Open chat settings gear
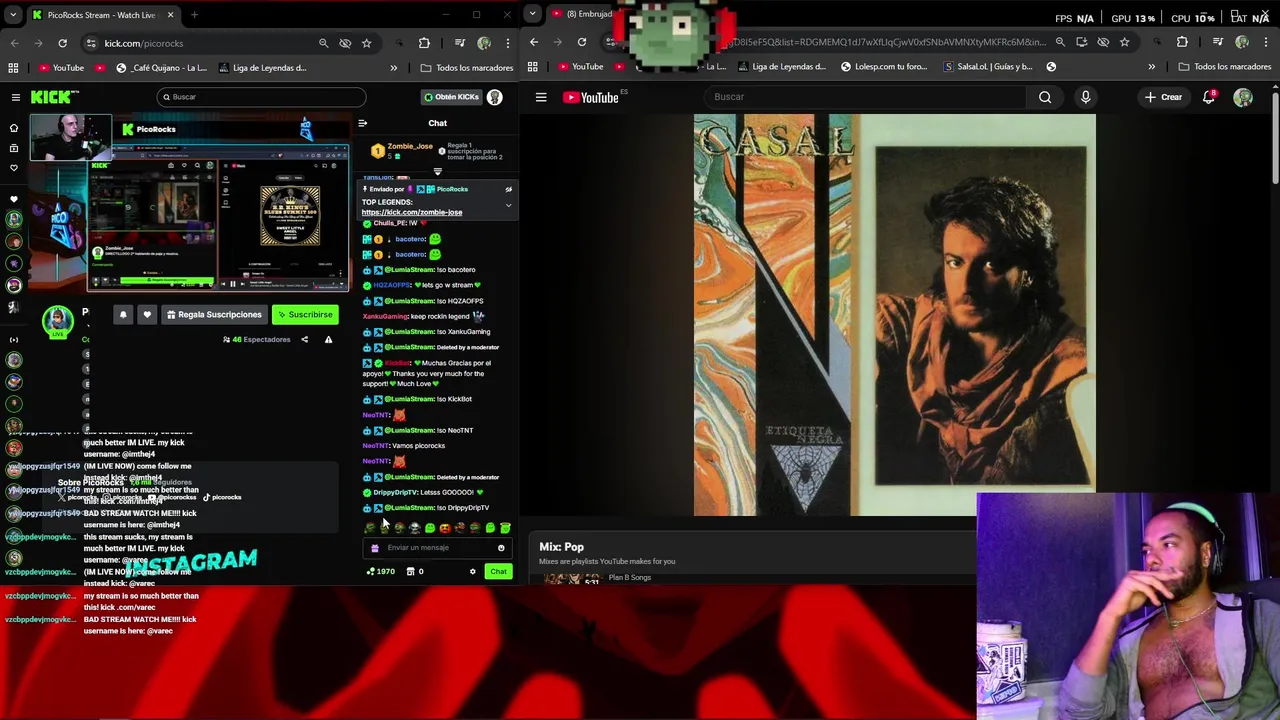1280x720 pixels. coord(472,571)
